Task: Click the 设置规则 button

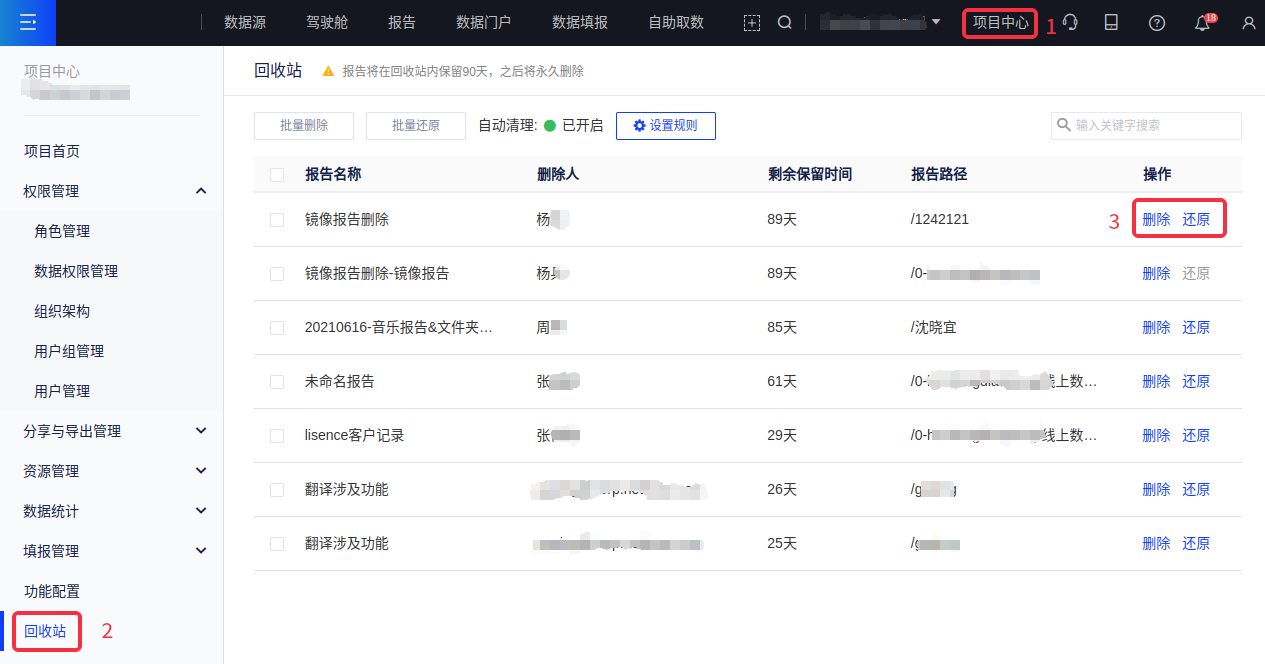Action: pyautogui.click(x=665, y=126)
